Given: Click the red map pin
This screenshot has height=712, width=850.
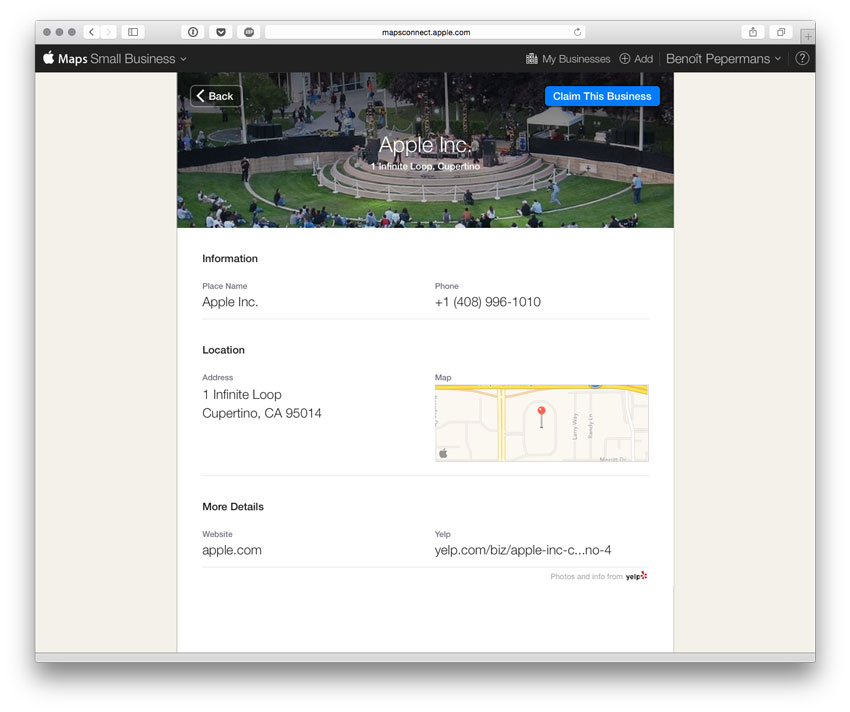Looking at the screenshot, I should point(541,416).
